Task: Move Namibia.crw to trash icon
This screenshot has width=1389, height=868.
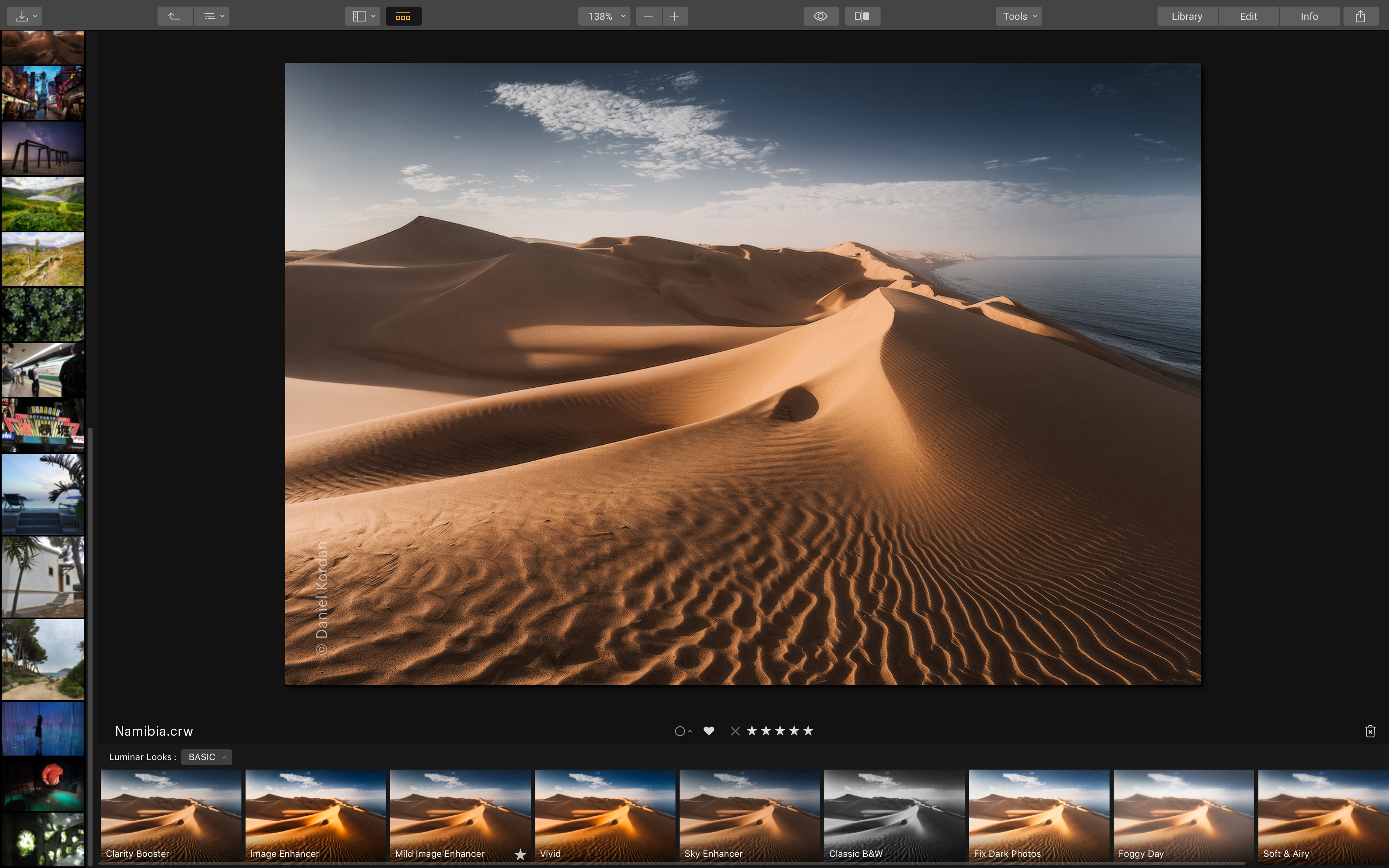Action: (1370, 731)
